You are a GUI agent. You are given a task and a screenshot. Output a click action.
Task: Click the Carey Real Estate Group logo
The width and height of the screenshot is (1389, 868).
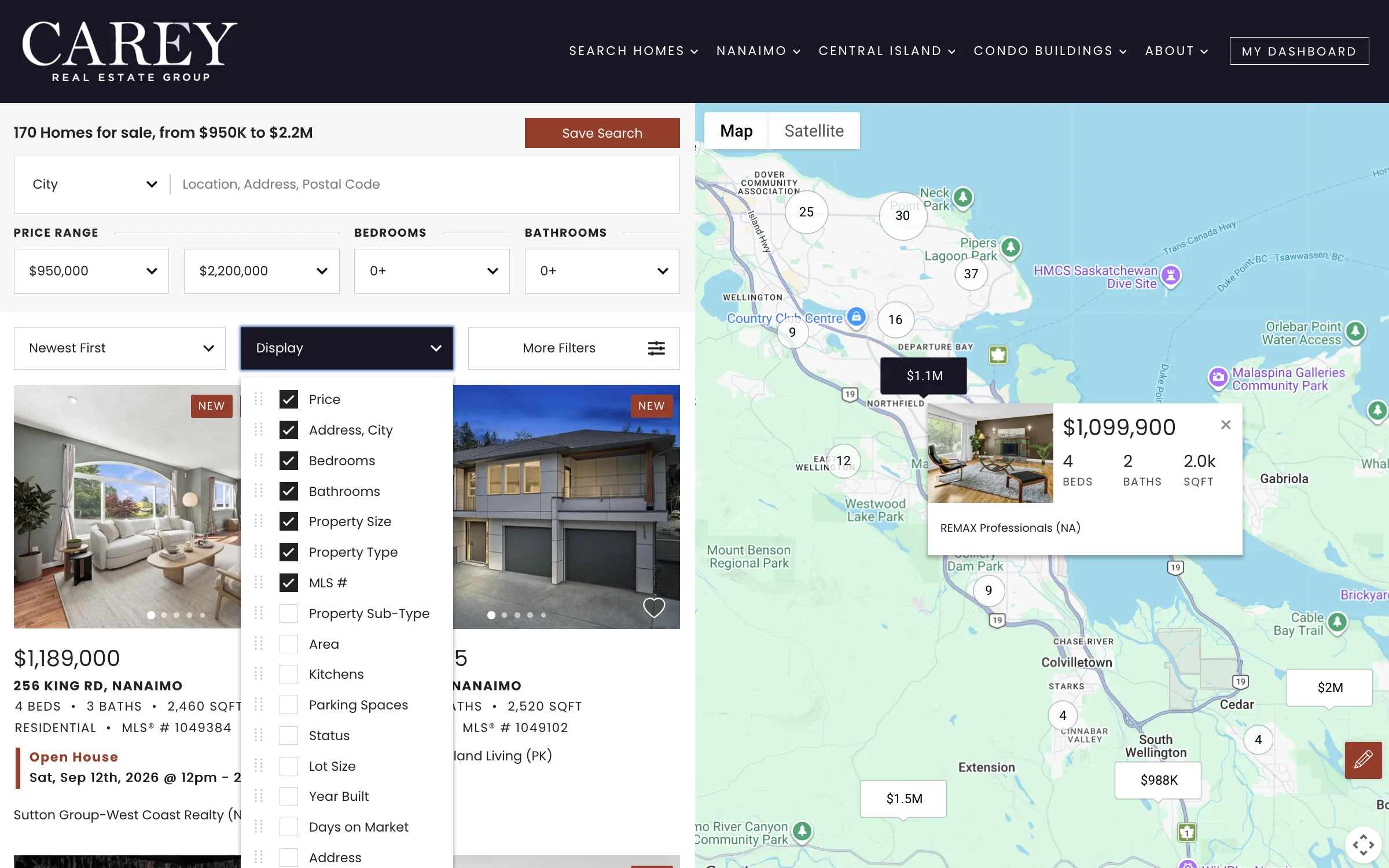[x=130, y=51]
